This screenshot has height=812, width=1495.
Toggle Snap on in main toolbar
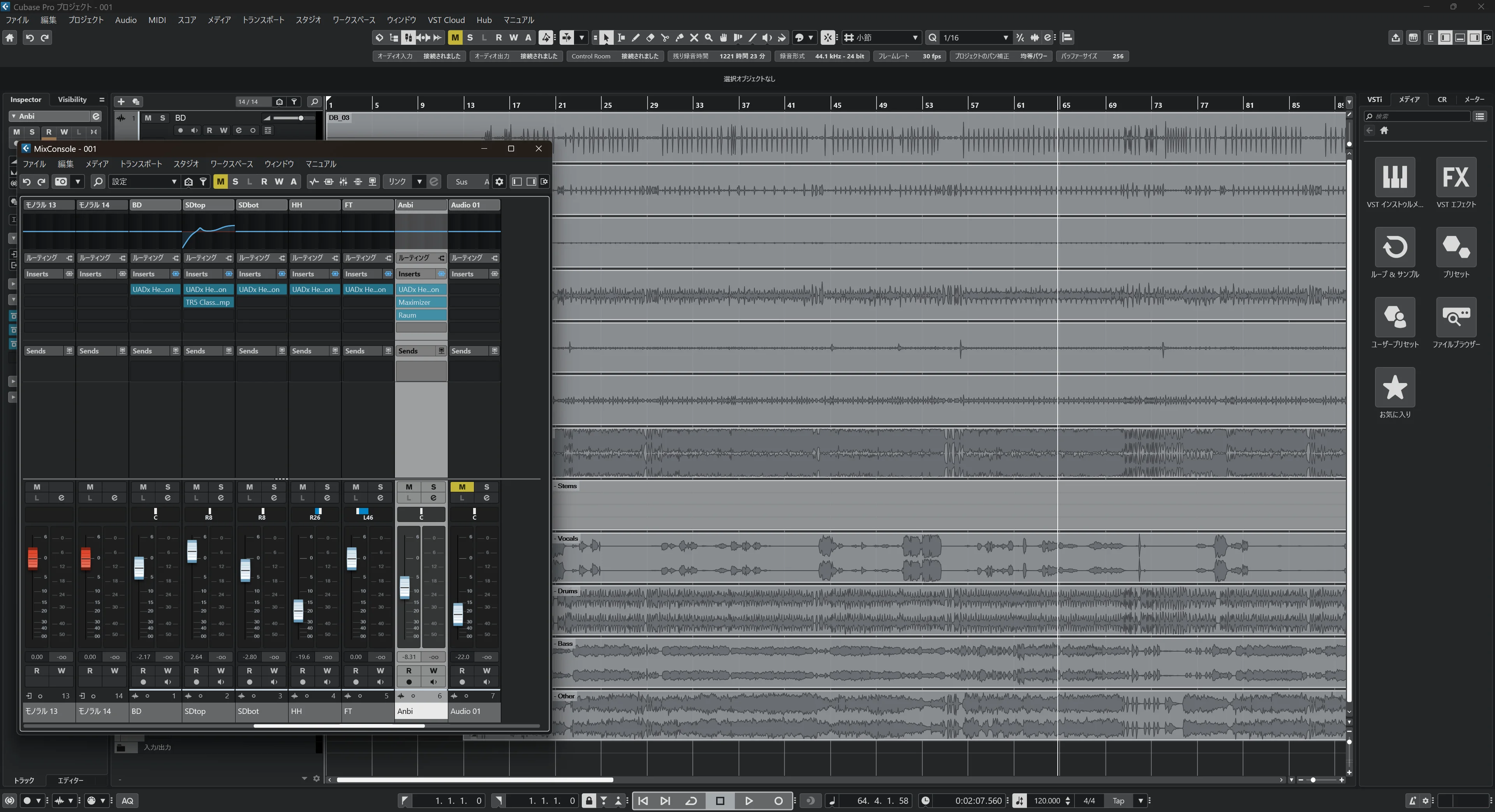tap(828, 38)
